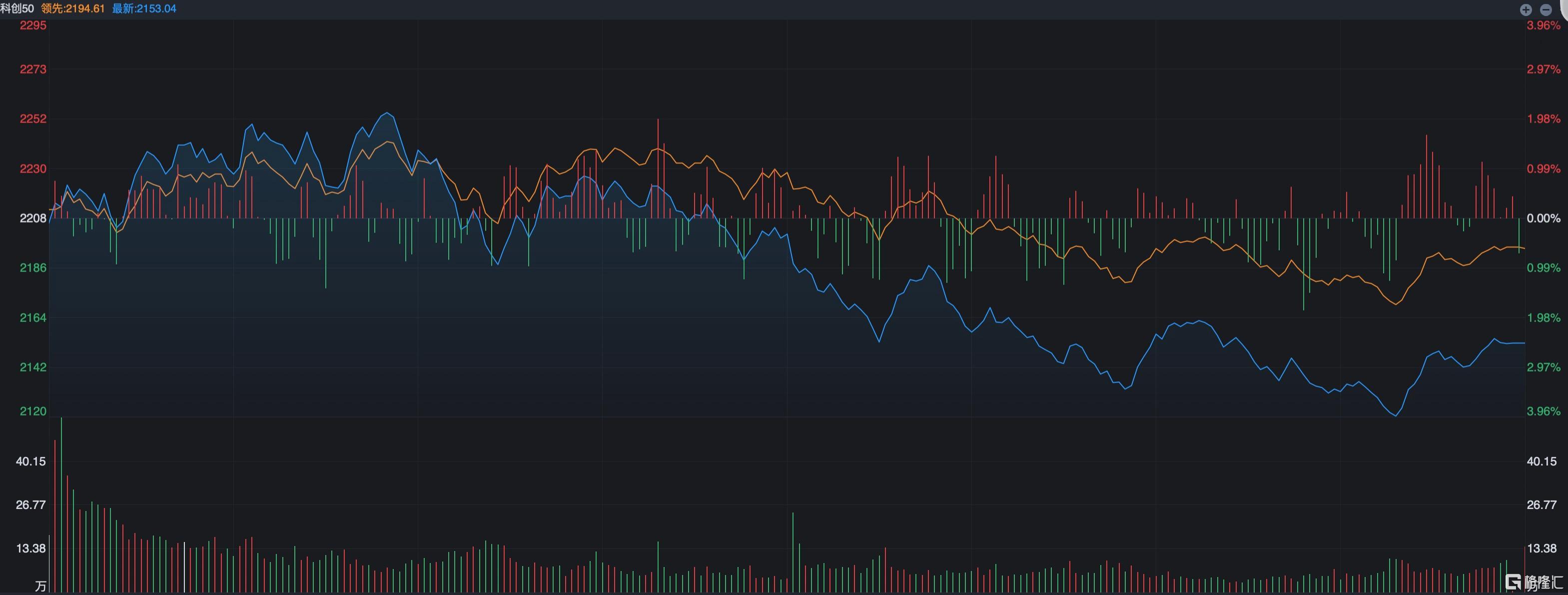
Task: Click the 0.00% percent axis label
Action: (1544, 218)
